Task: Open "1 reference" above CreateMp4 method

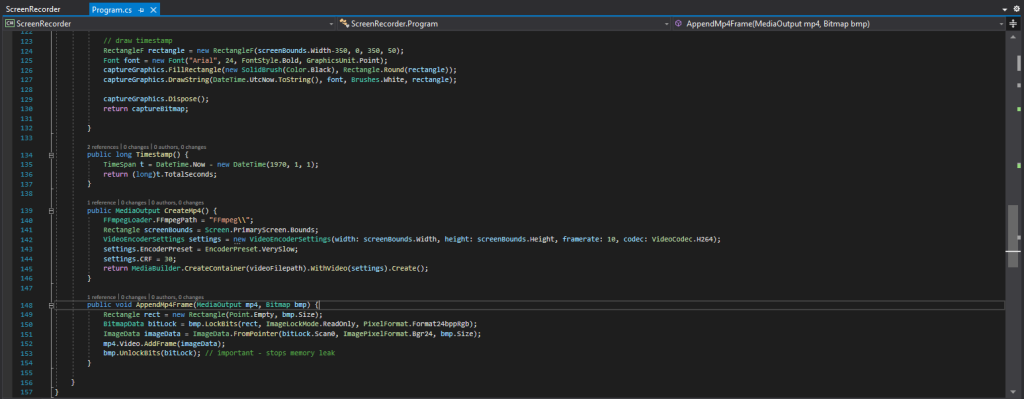Action: pos(101,202)
